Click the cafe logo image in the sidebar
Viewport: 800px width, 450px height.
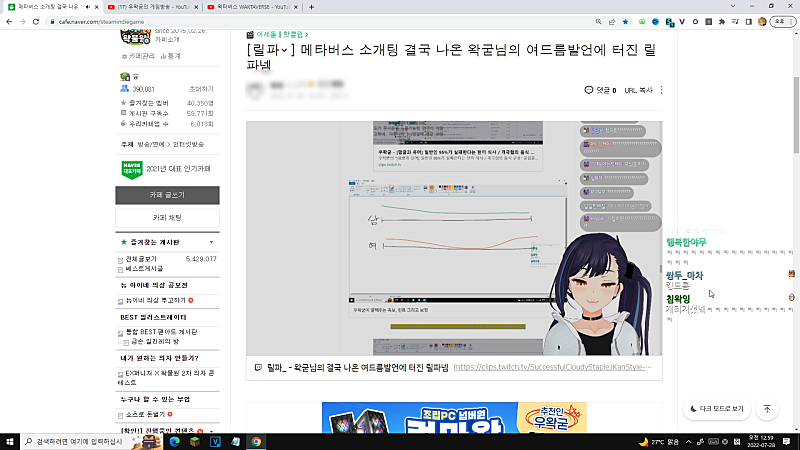click(135, 37)
